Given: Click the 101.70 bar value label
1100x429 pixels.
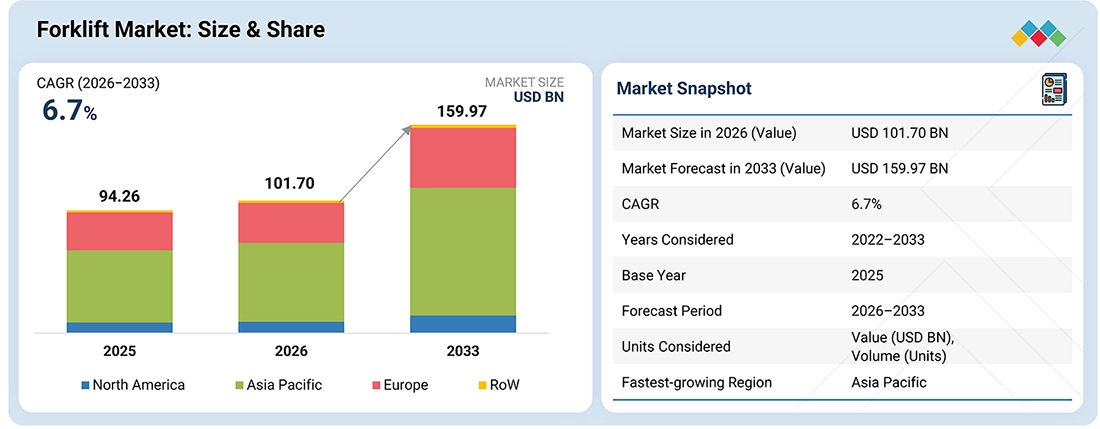Looking at the screenshot, I should (x=290, y=184).
